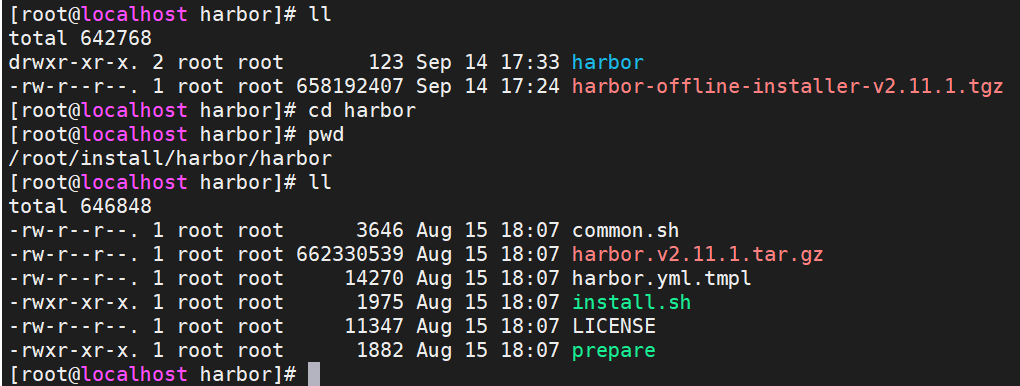Click the 658192407 file size value

(350, 87)
